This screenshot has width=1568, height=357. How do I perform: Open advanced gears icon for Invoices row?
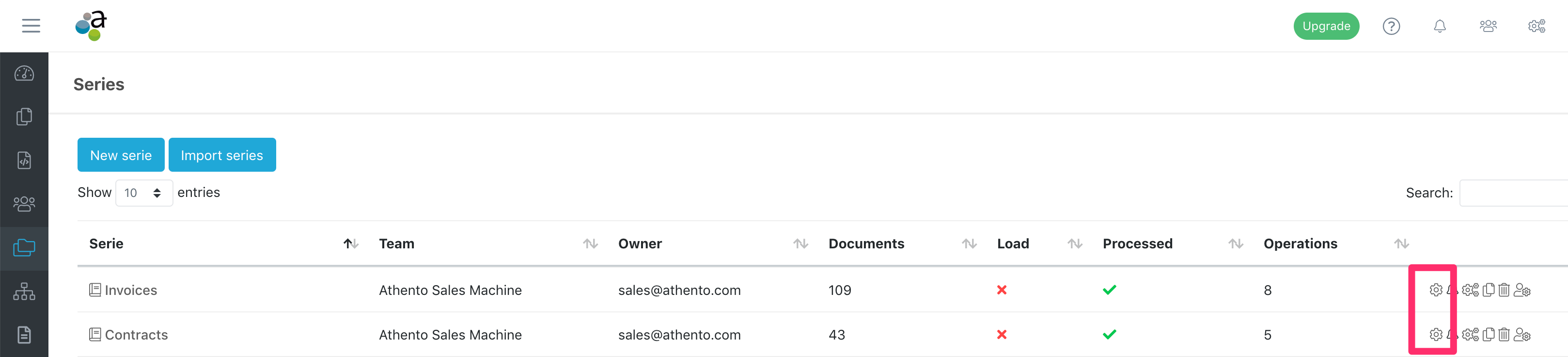(1470, 290)
